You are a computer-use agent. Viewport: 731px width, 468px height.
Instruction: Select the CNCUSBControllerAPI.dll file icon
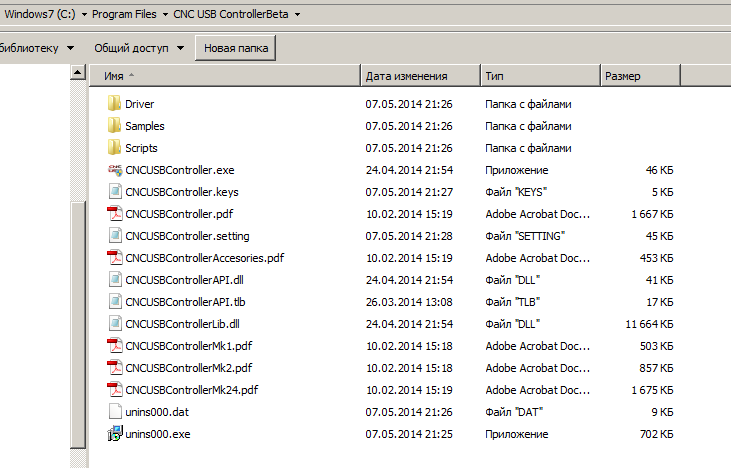pyautogui.click(x=115, y=280)
